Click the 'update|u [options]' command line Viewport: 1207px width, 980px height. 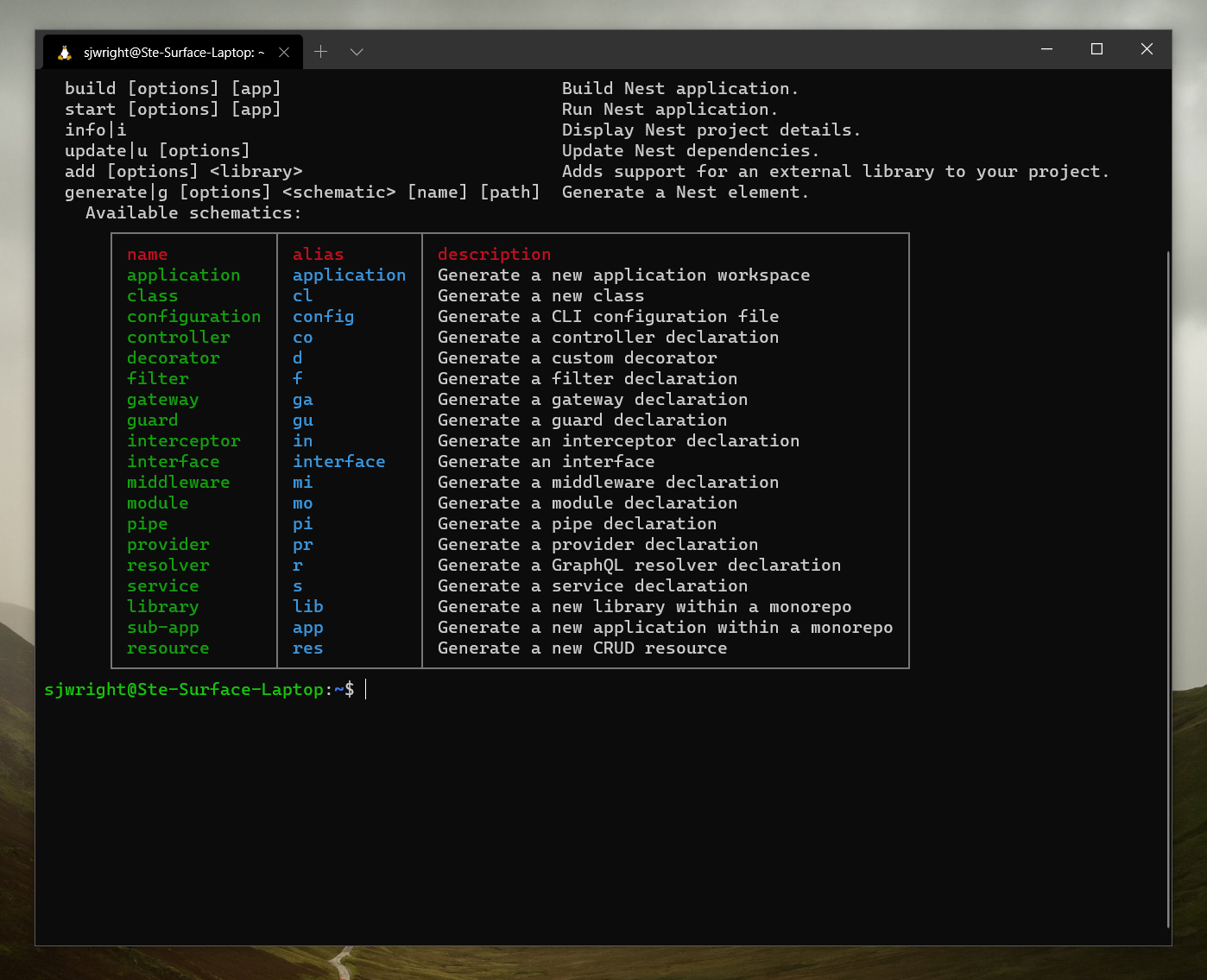[x=157, y=151]
